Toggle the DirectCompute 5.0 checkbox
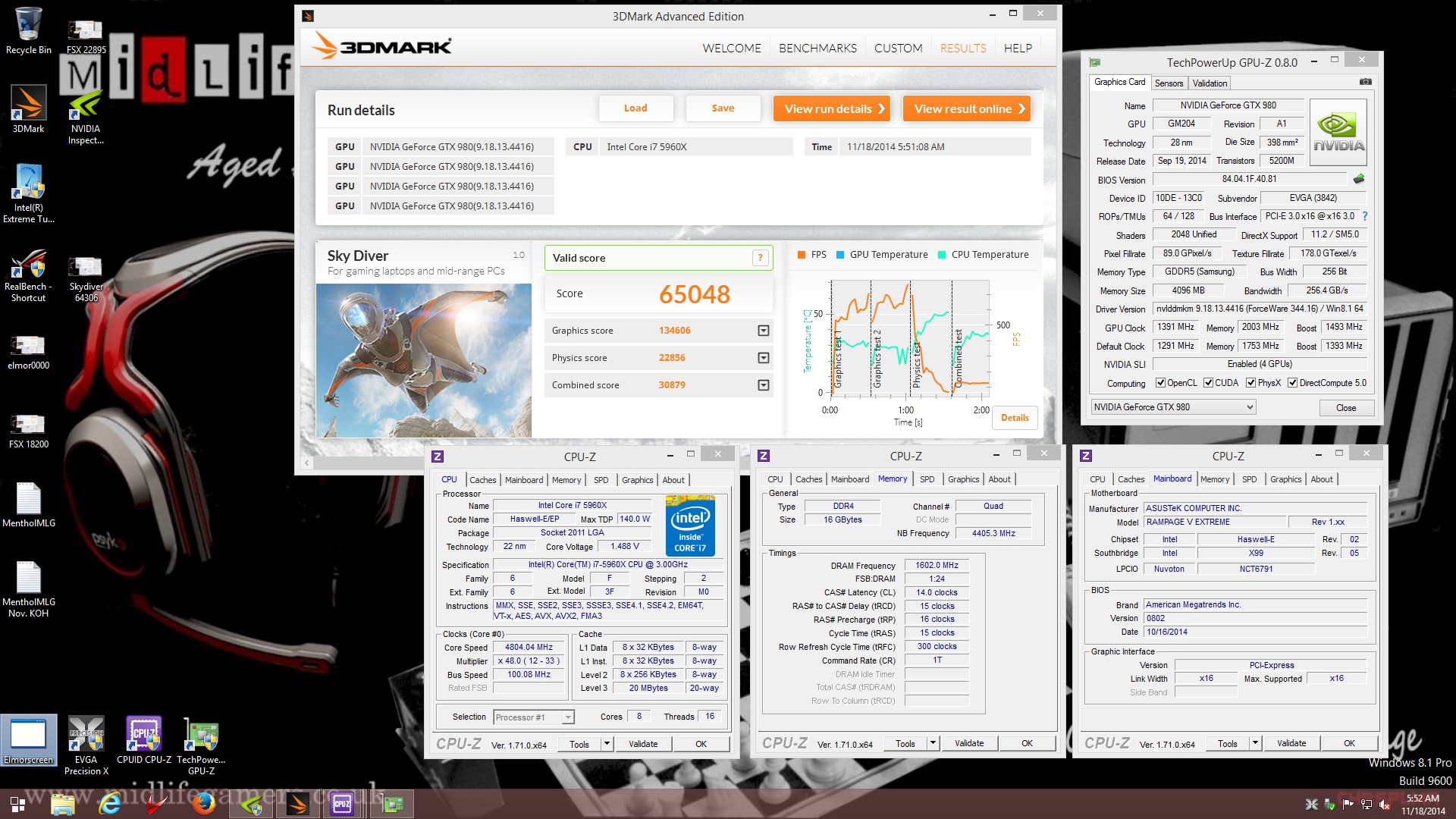Image resolution: width=1456 pixels, height=819 pixels. [x=1292, y=383]
